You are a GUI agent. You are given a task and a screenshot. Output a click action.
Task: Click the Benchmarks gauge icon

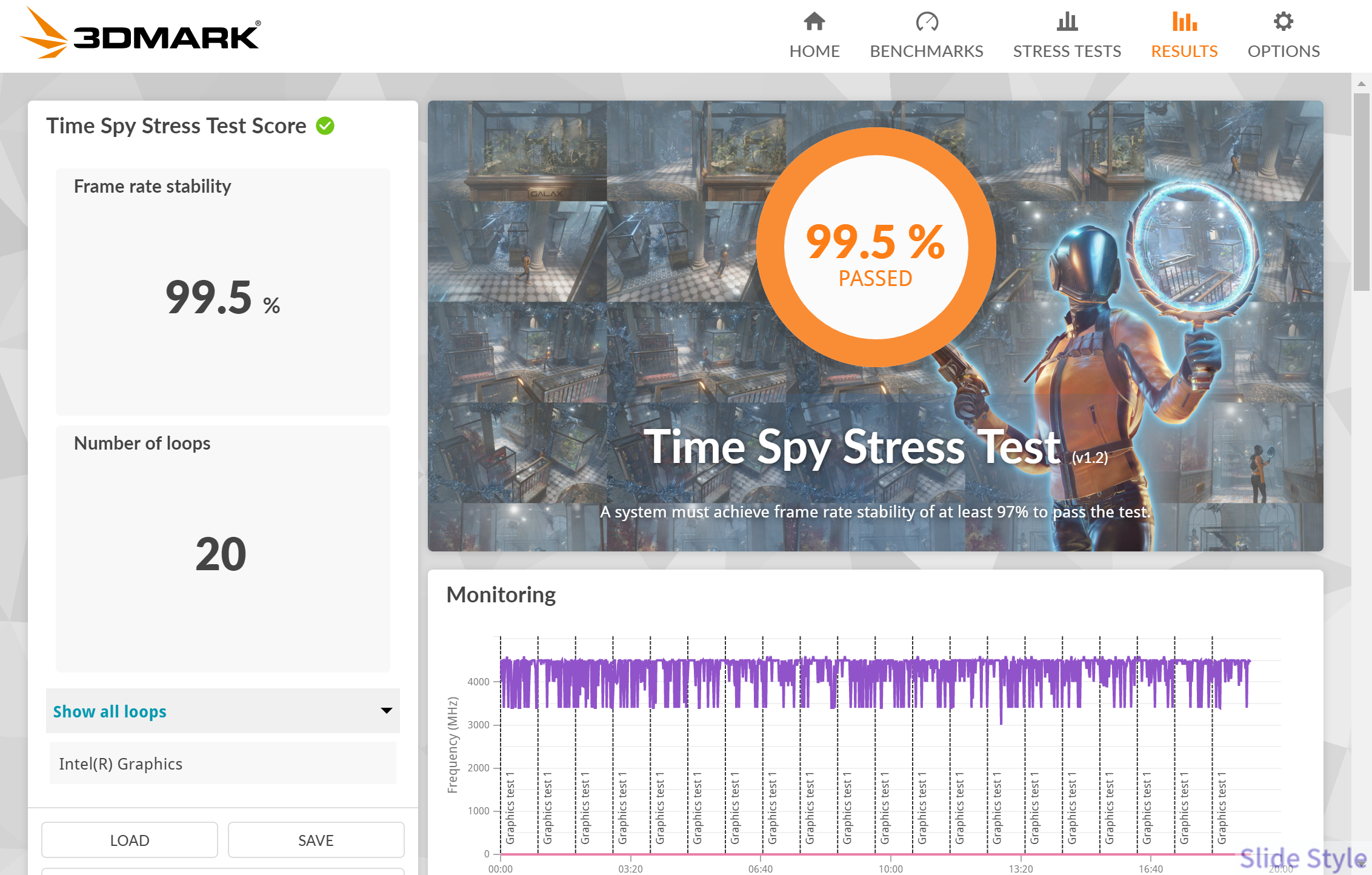pyautogui.click(x=927, y=22)
